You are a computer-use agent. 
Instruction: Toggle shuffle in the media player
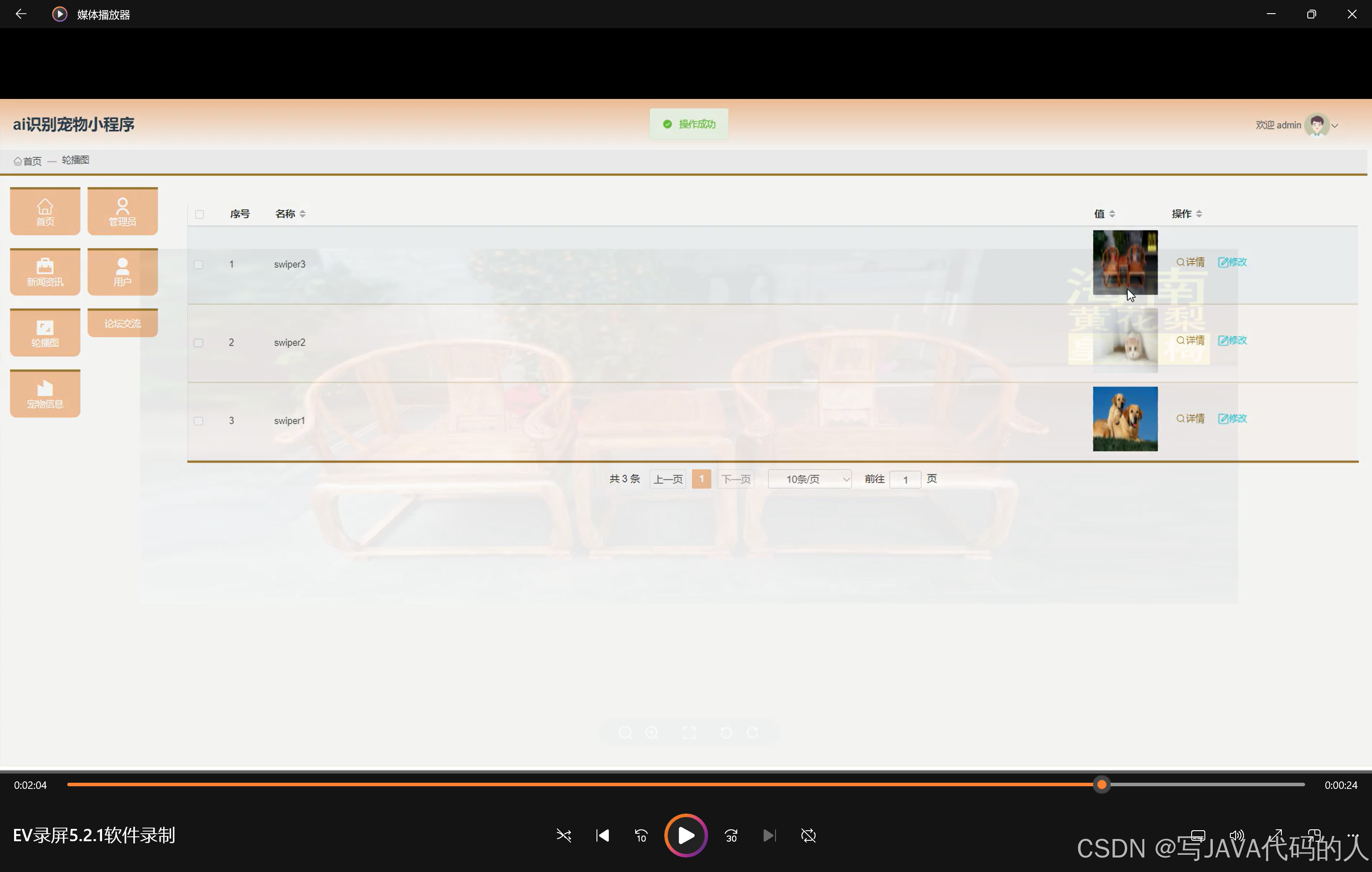coord(563,836)
